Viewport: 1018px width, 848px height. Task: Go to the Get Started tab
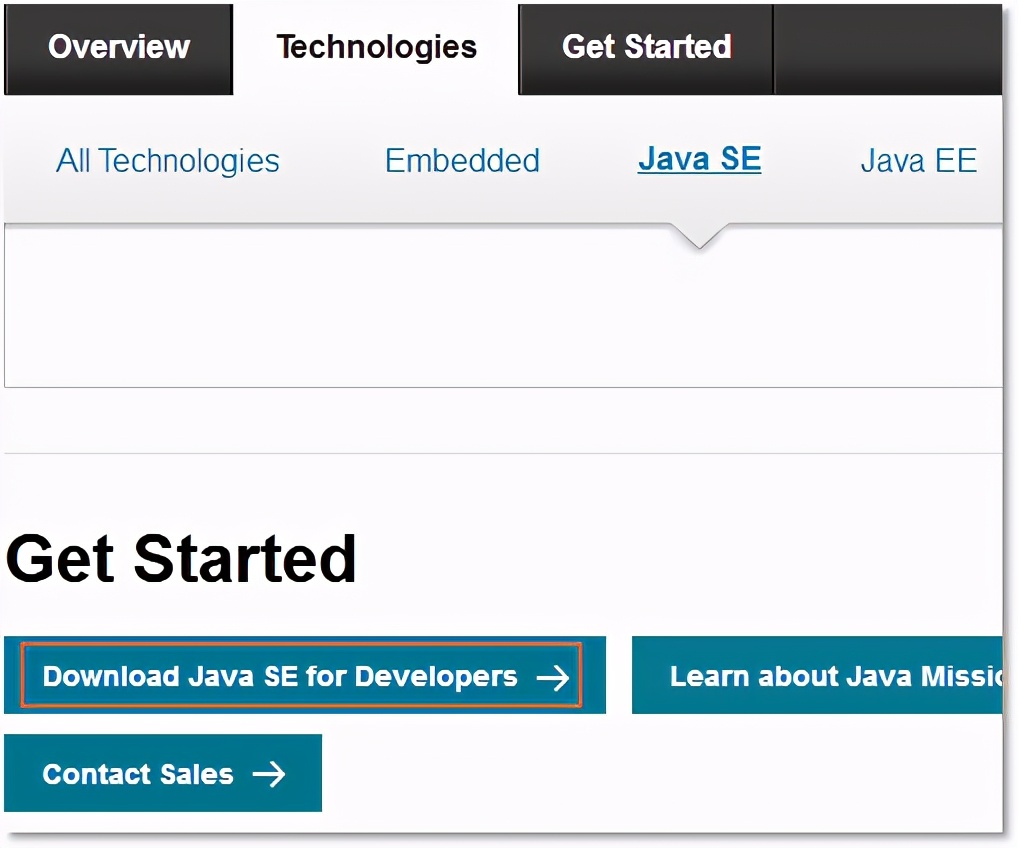click(x=646, y=47)
